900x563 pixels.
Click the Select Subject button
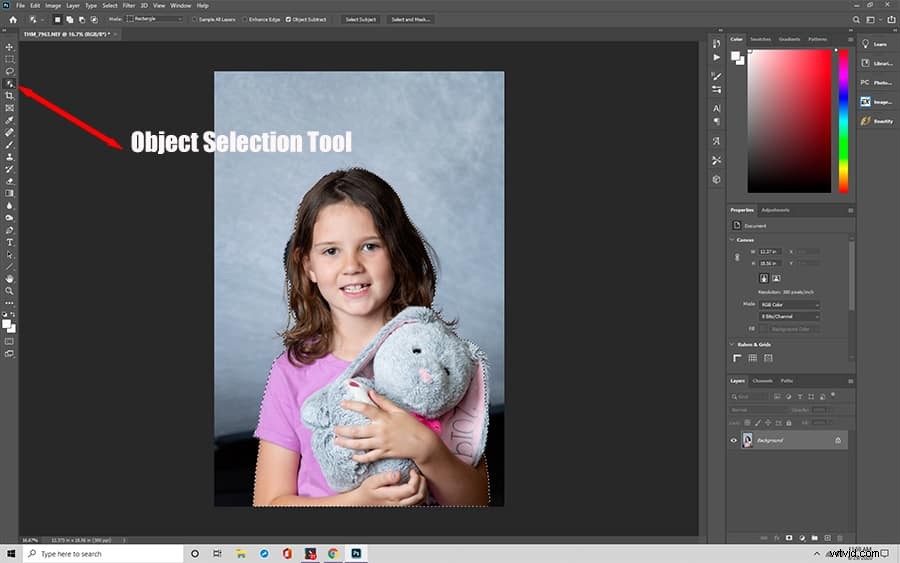pyautogui.click(x=360, y=20)
